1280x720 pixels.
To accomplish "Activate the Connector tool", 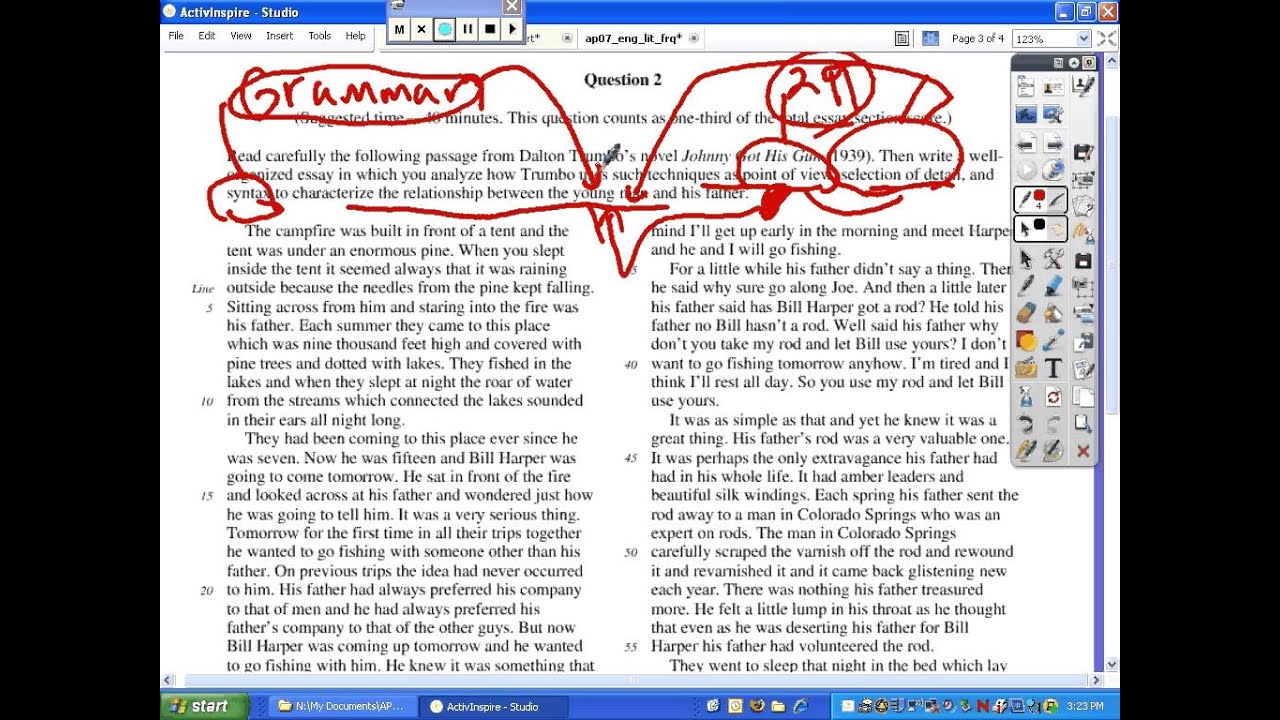I will [1053, 341].
